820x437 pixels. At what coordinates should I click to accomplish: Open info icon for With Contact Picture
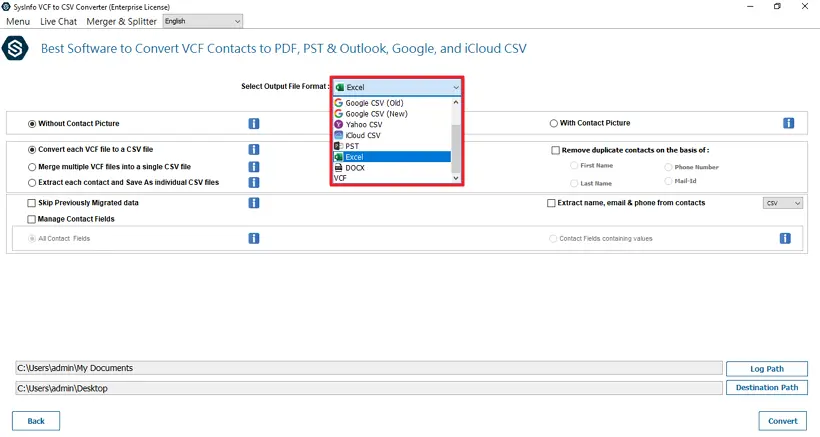[789, 123]
